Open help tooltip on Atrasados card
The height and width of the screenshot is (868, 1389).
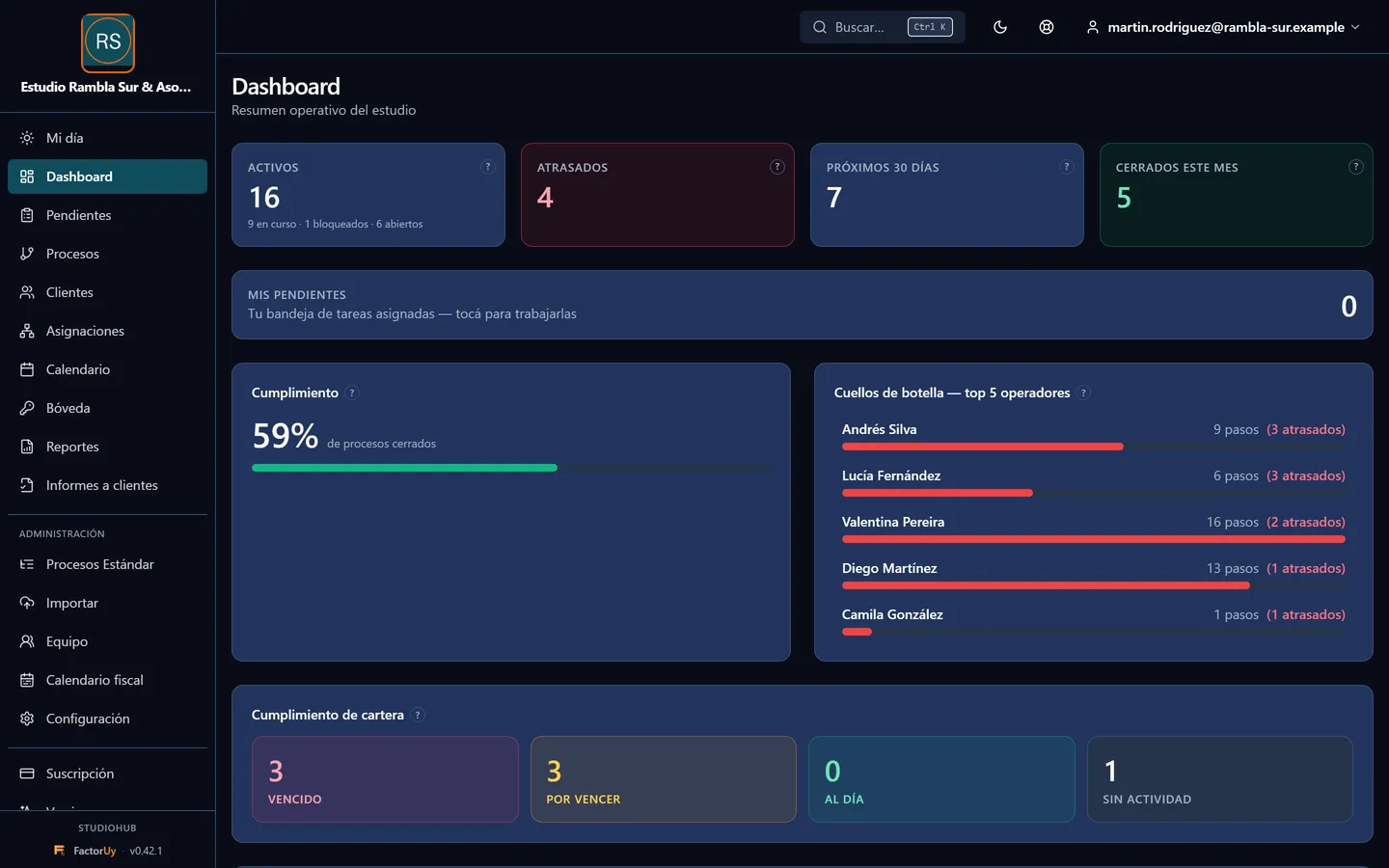coord(777,167)
